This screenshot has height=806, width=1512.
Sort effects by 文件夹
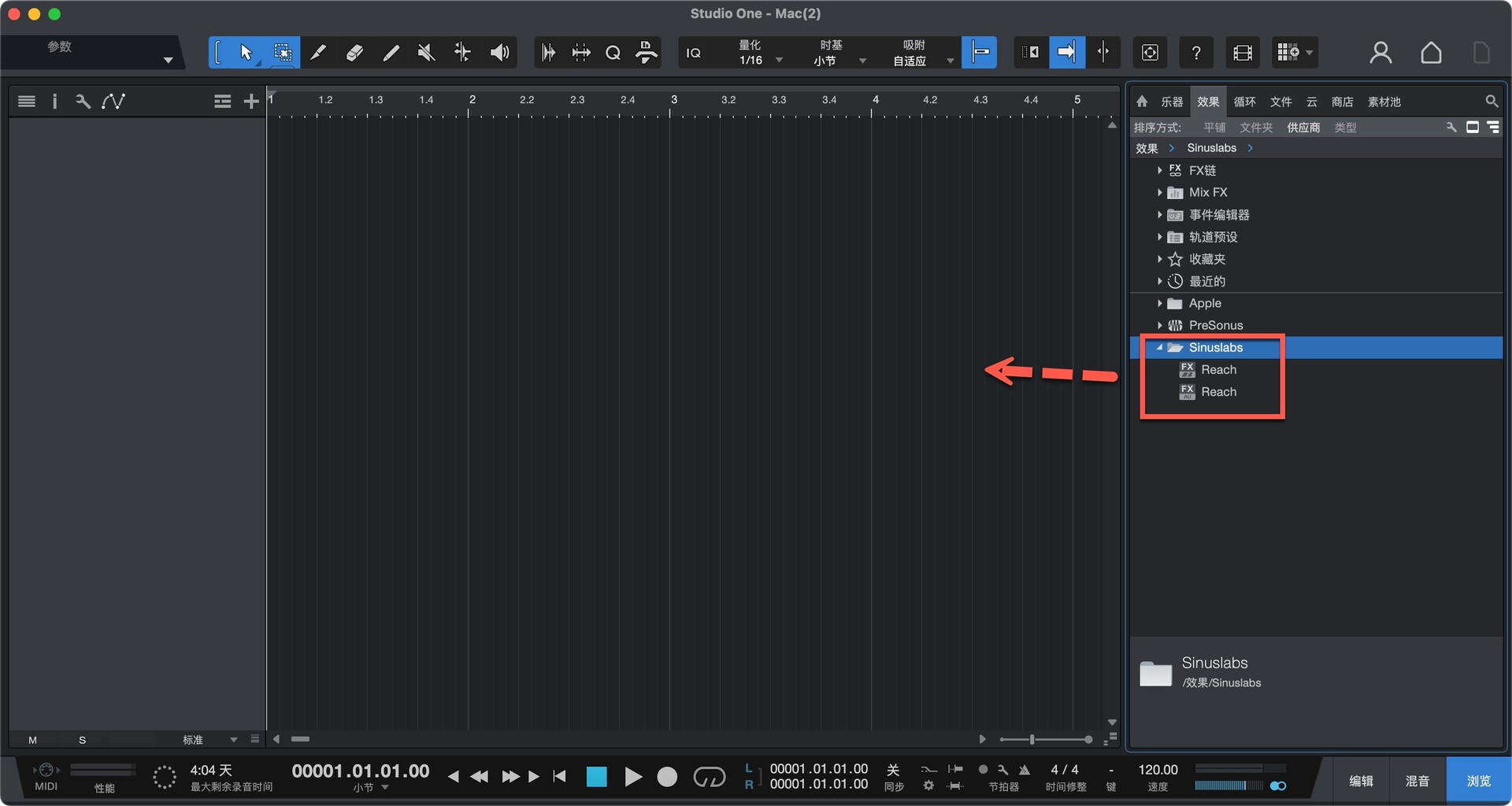[1256, 128]
